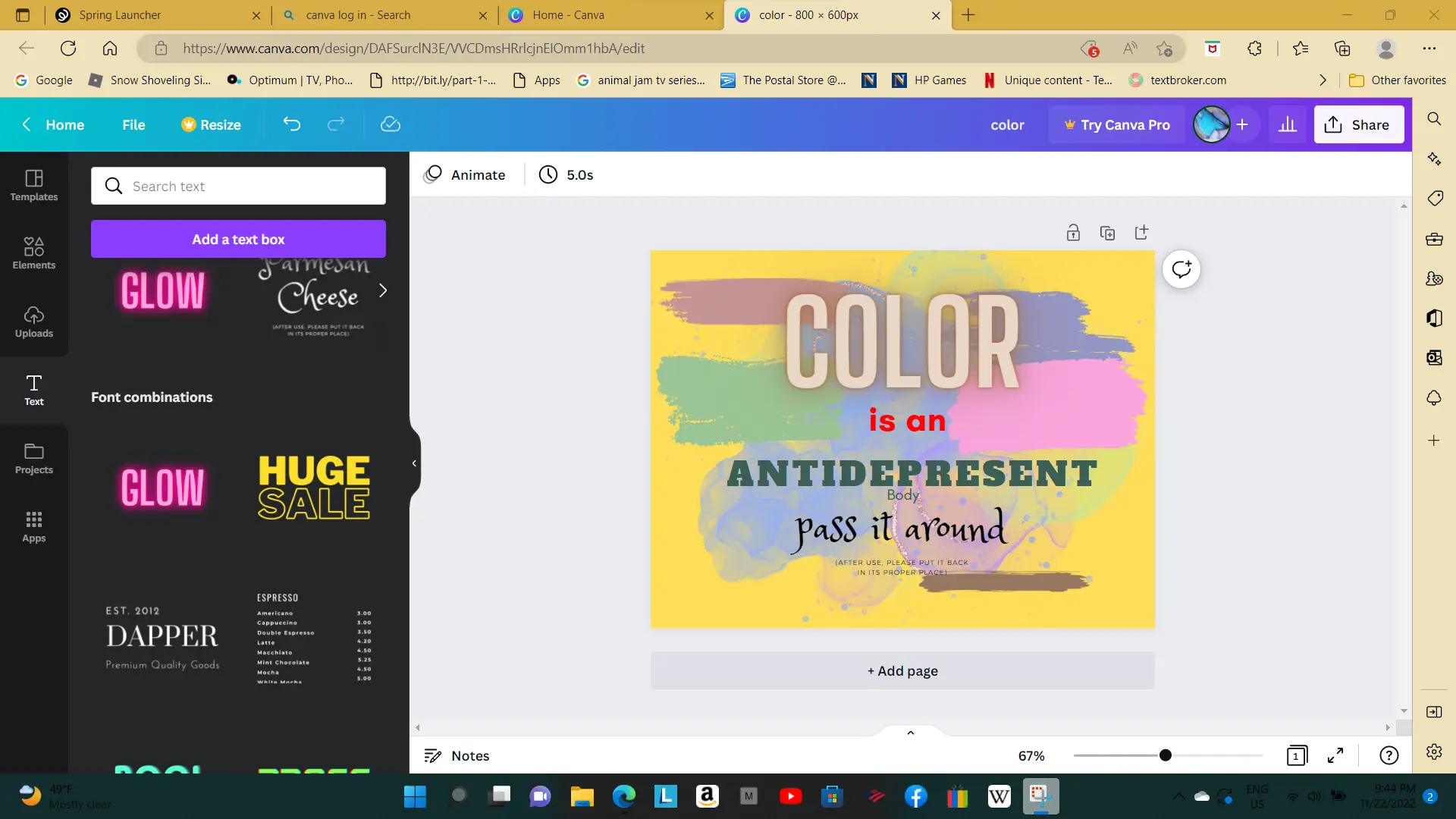The image size is (1456, 819).
Task: Select the DAPPER font combination
Action: [x=162, y=637]
